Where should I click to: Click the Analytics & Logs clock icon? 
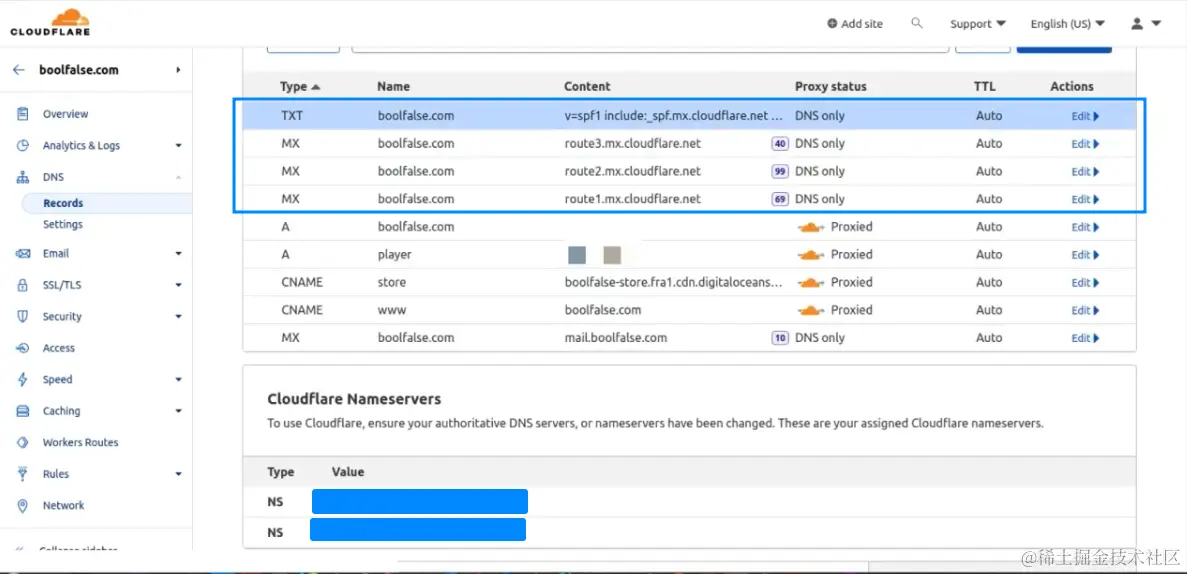[x=23, y=145]
